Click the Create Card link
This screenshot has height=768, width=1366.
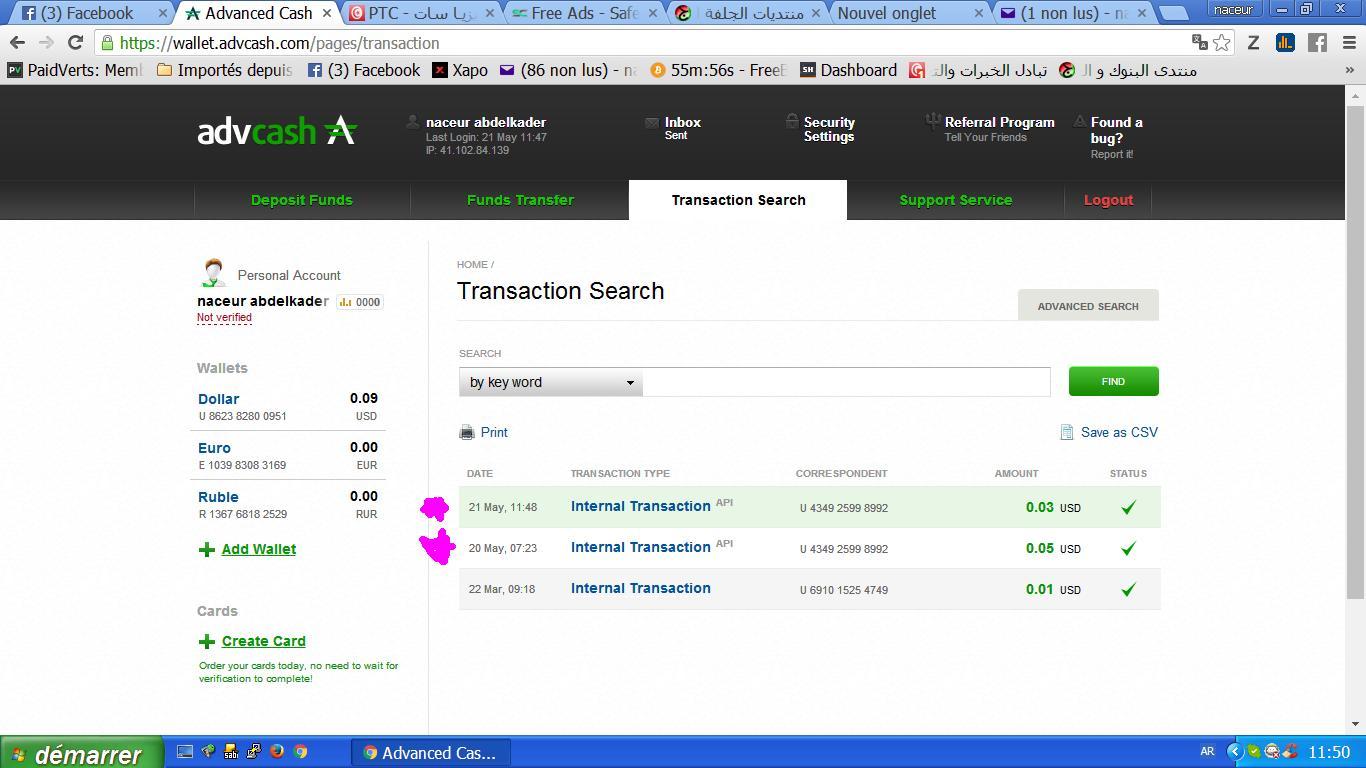pos(264,641)
